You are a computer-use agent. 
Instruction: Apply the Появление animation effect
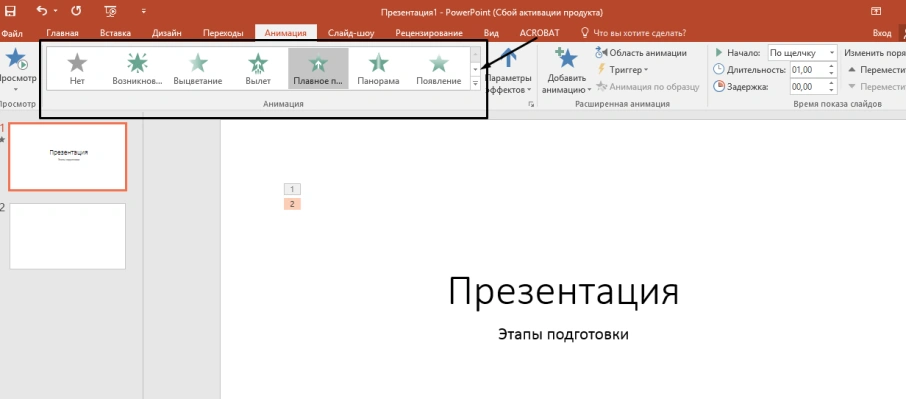pyautogui.click(x=439, y=68)
